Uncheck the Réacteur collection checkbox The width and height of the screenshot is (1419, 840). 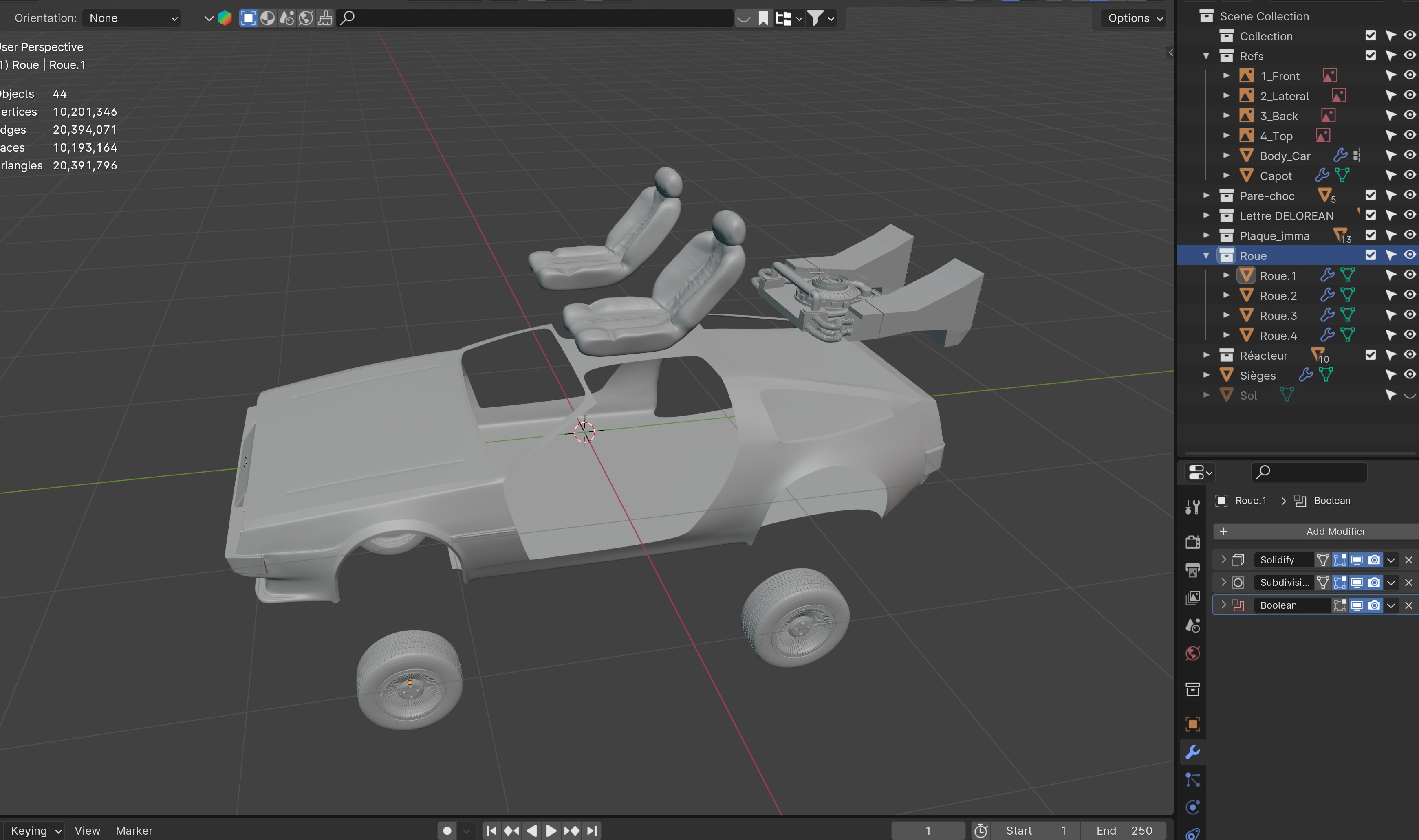coord(1371,354)
